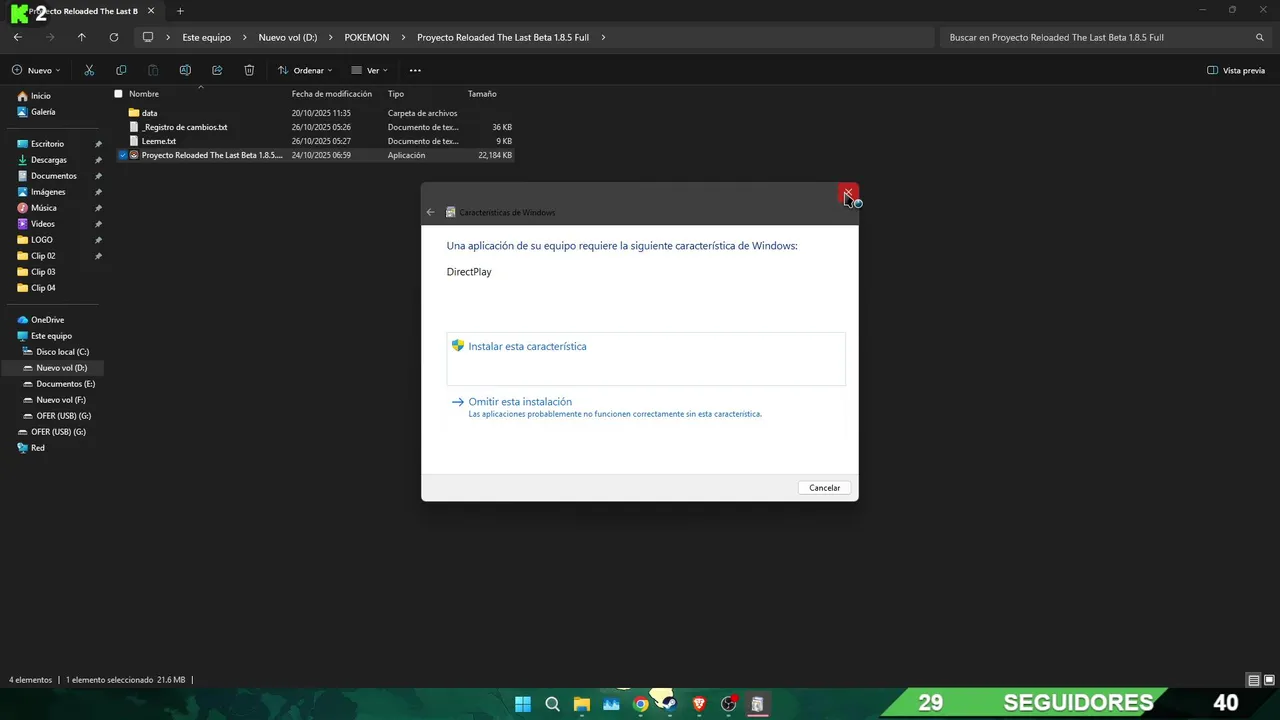The height and width of the screenshot is (720, 1280).
Task: Open OneDrive in navigation pane
Action: pos(47,320)
